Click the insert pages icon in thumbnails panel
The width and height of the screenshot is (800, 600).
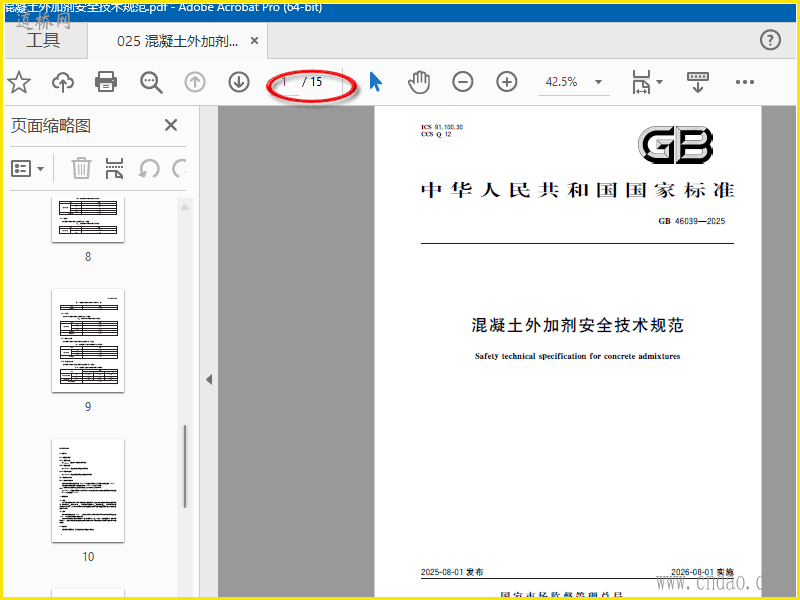[114, 168]
